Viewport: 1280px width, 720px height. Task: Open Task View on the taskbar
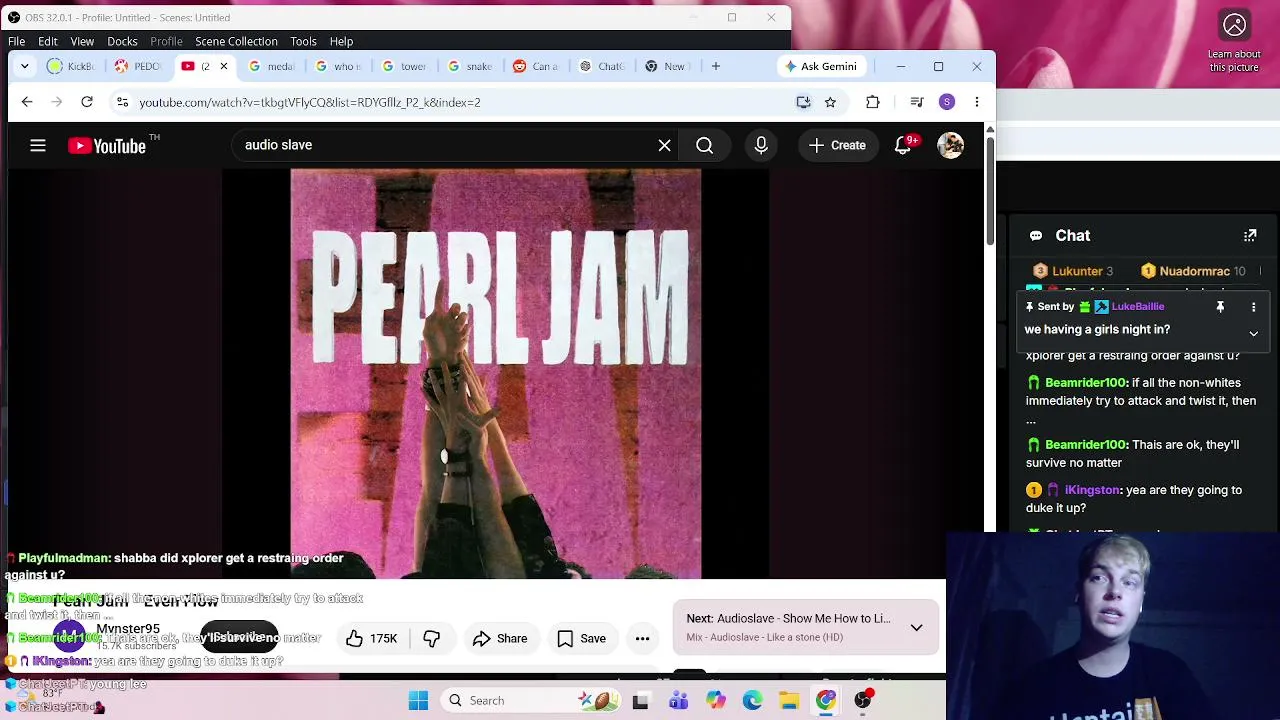(641, 701)
